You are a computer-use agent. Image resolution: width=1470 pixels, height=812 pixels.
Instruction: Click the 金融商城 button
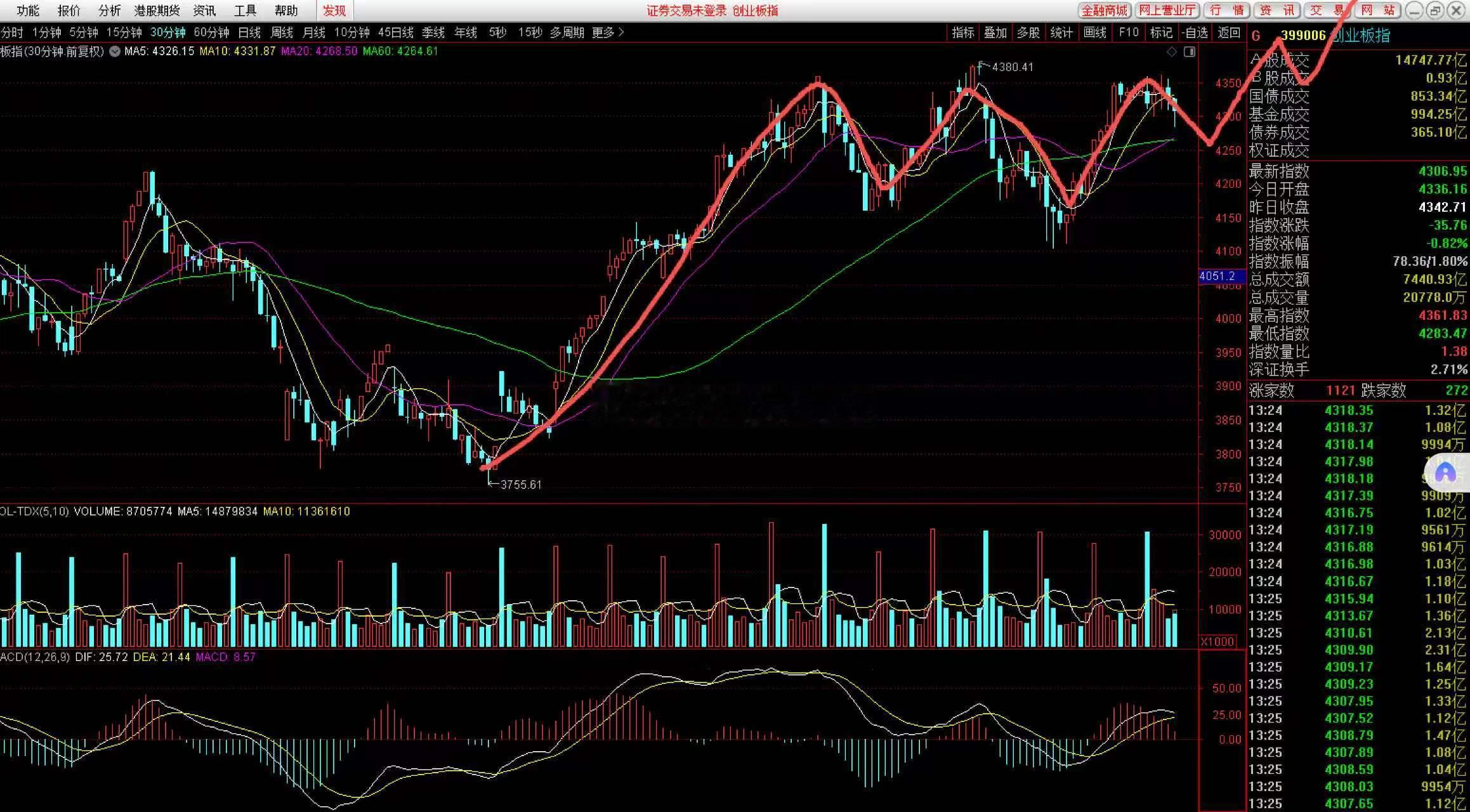point(1105,10)
